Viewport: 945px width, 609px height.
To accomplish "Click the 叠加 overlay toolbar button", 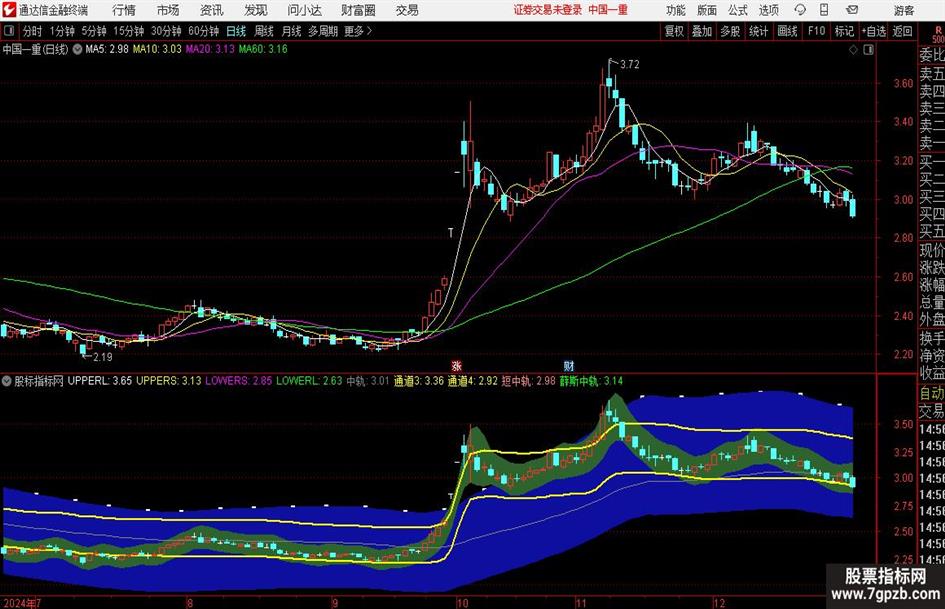I will (x=702, y=31).
